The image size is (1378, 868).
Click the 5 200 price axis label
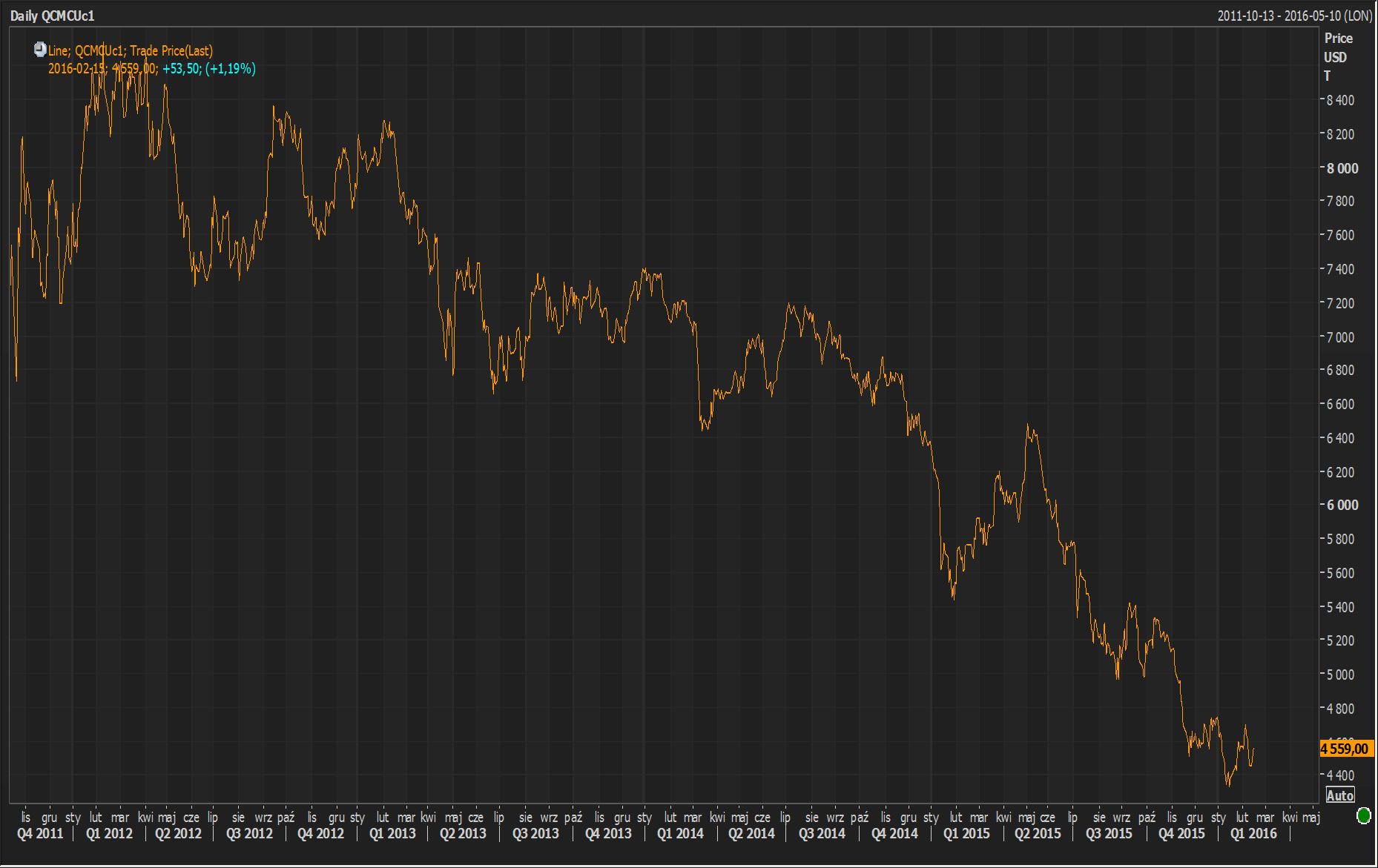click(1340, 640)
